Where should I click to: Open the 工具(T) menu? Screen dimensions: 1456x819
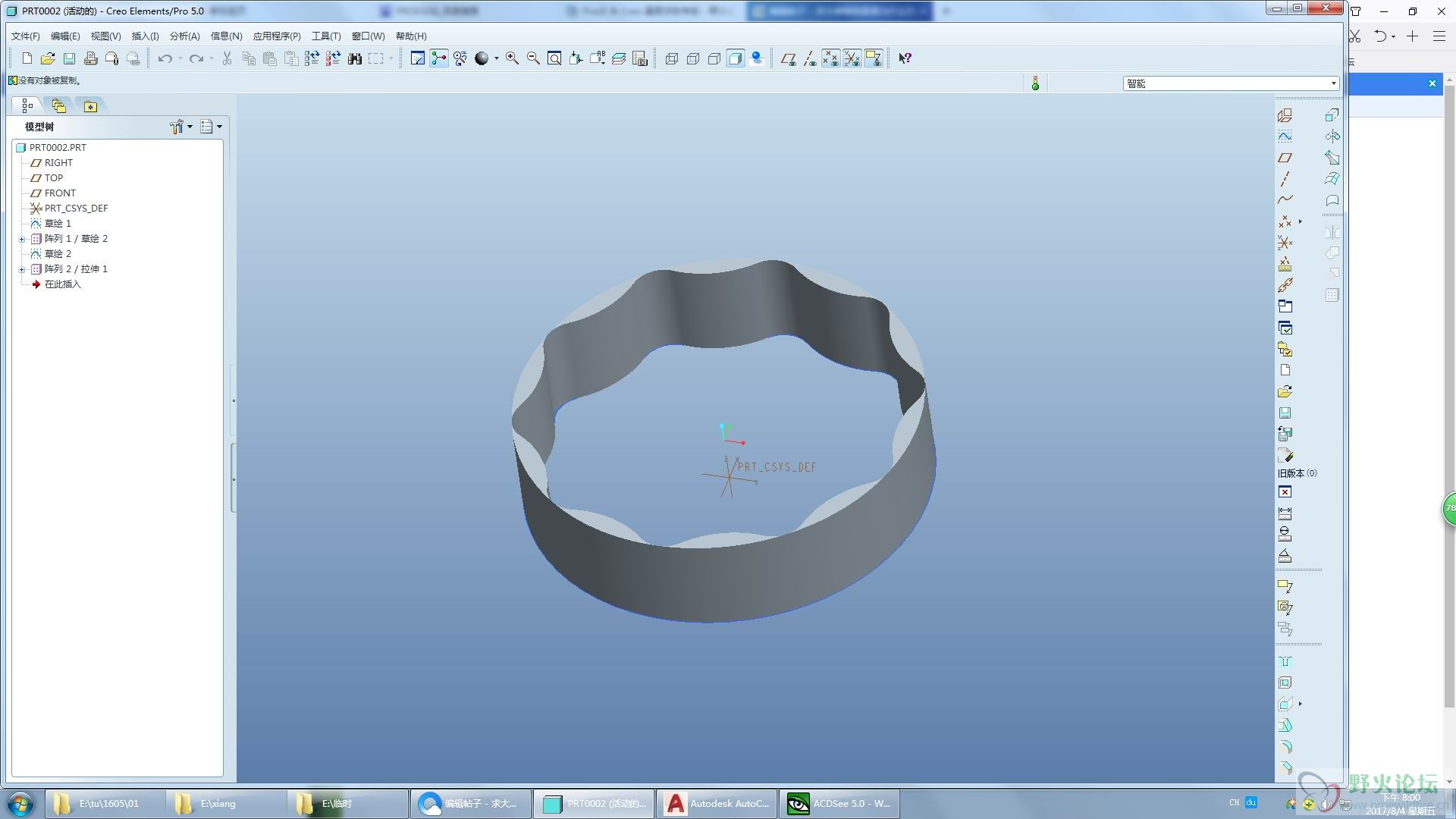coord(326,36)
